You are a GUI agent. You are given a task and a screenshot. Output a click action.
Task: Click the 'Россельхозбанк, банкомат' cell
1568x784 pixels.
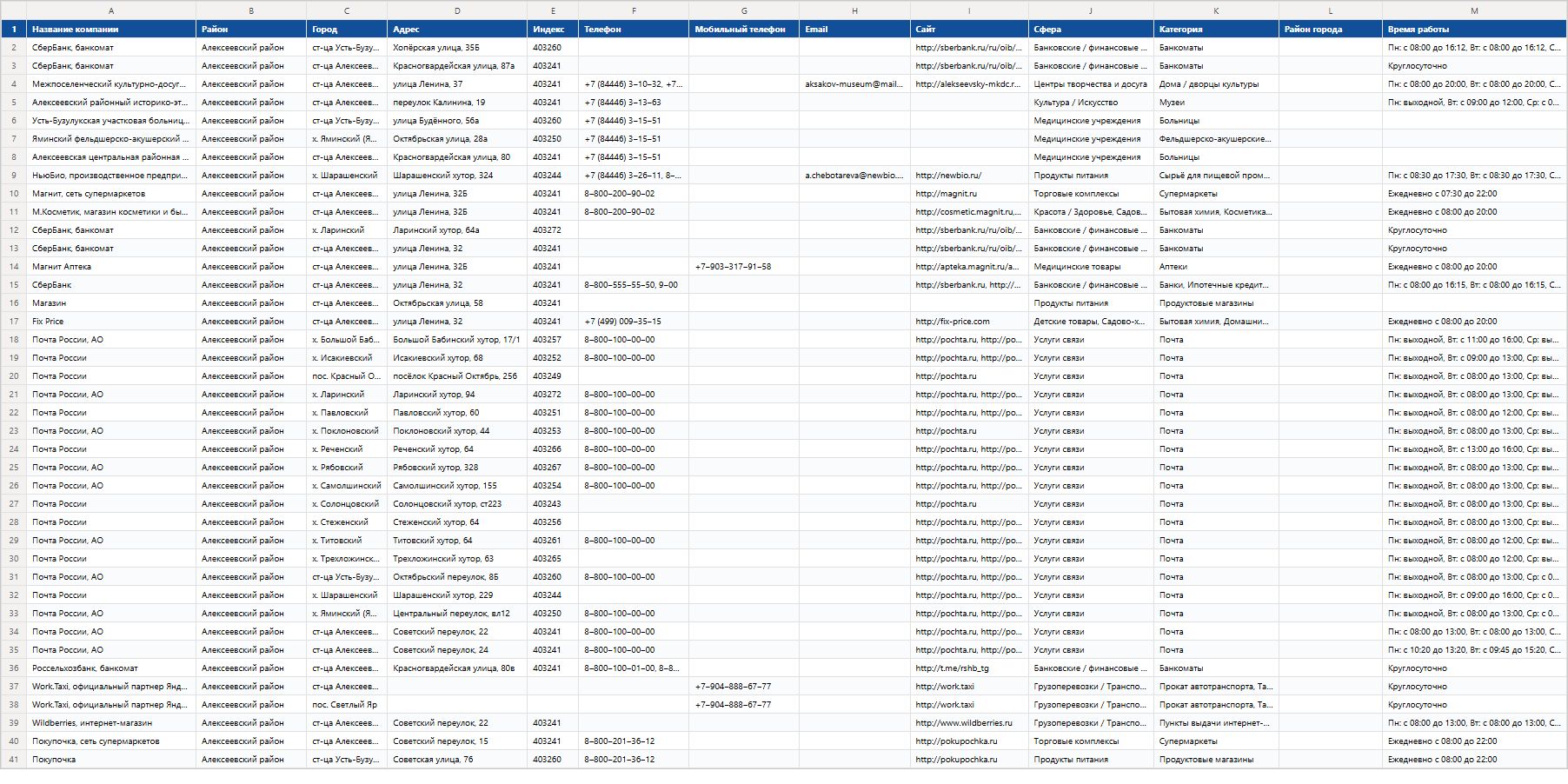click(x=111, y=668)
